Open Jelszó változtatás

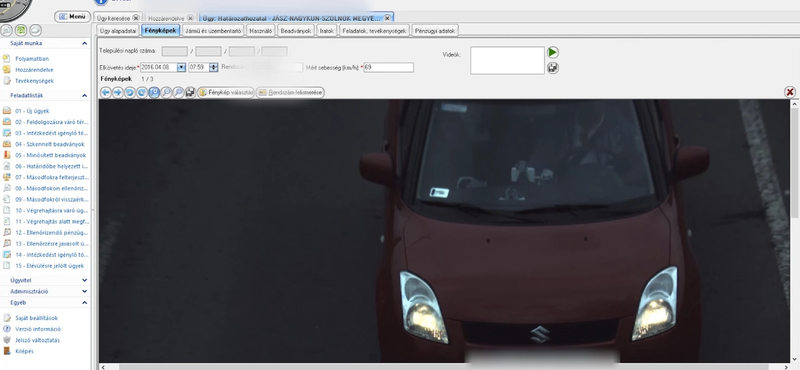[37, 340]
